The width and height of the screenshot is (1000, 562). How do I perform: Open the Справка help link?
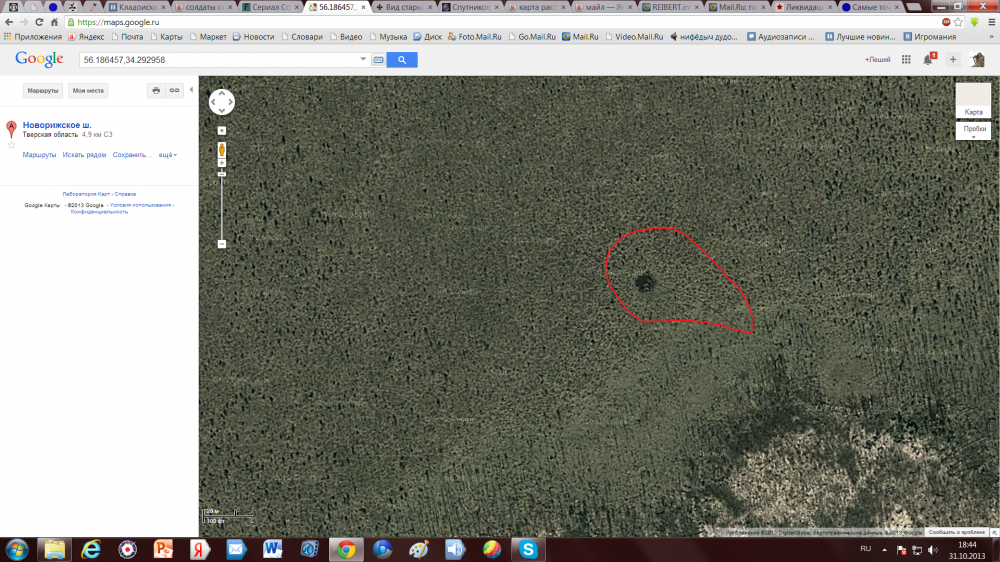point(125,194)
